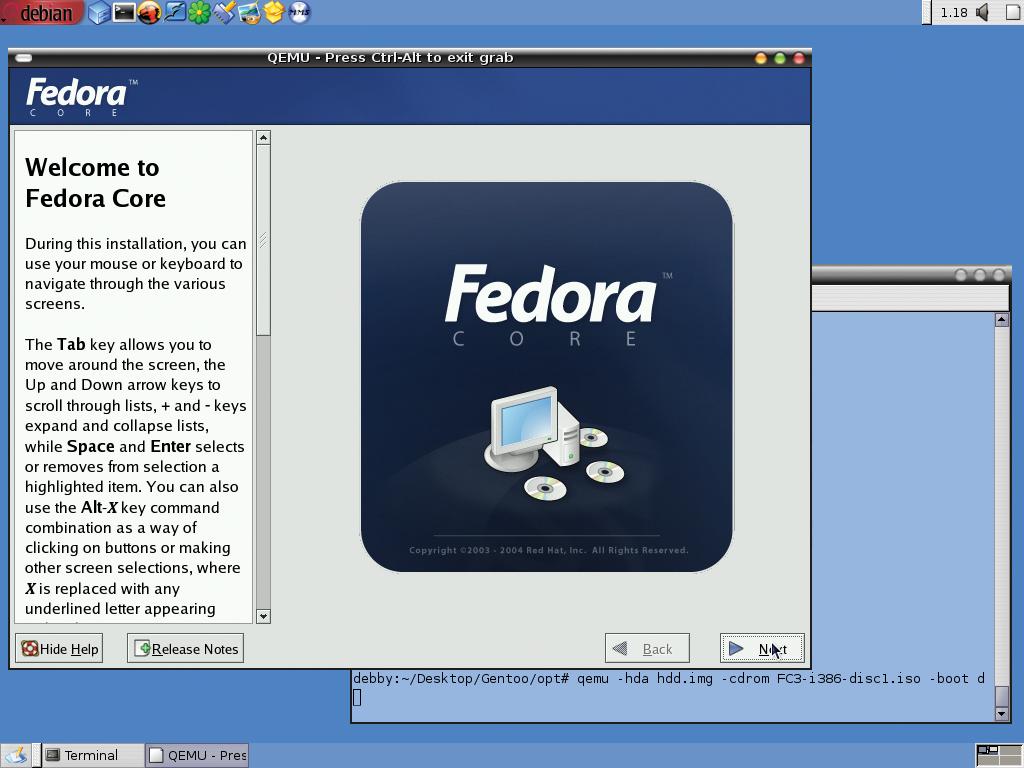1024x768 pixels.
Task: Click the Fedora Core logo in header
Action: pos(81,97)
